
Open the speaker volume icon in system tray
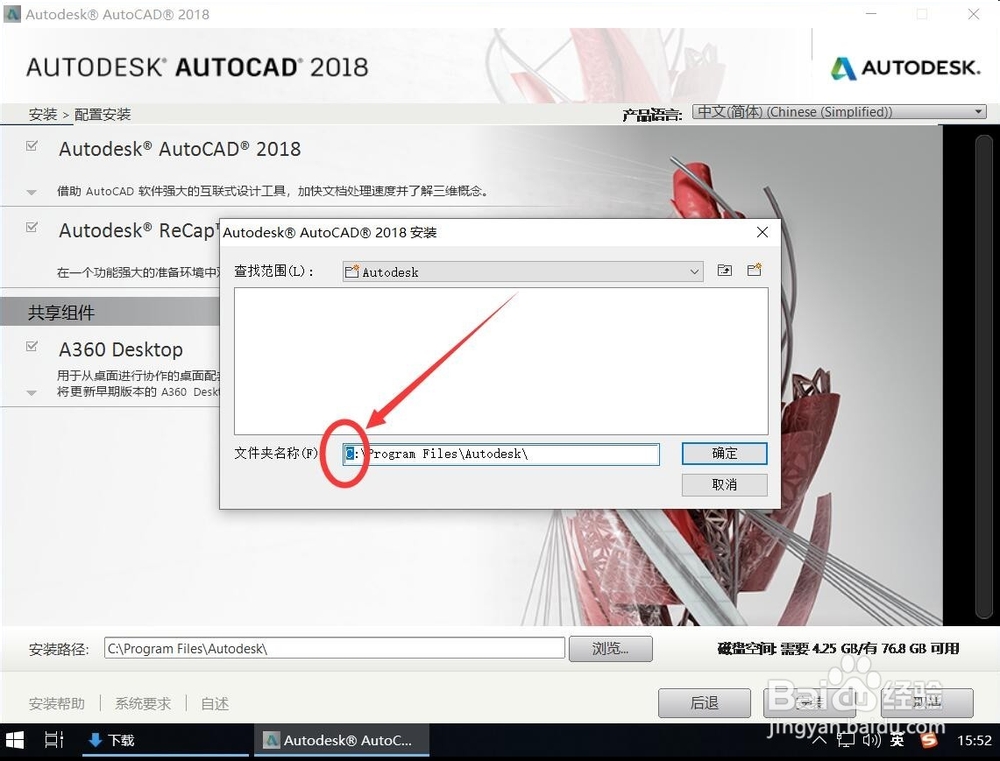point(872,740)
